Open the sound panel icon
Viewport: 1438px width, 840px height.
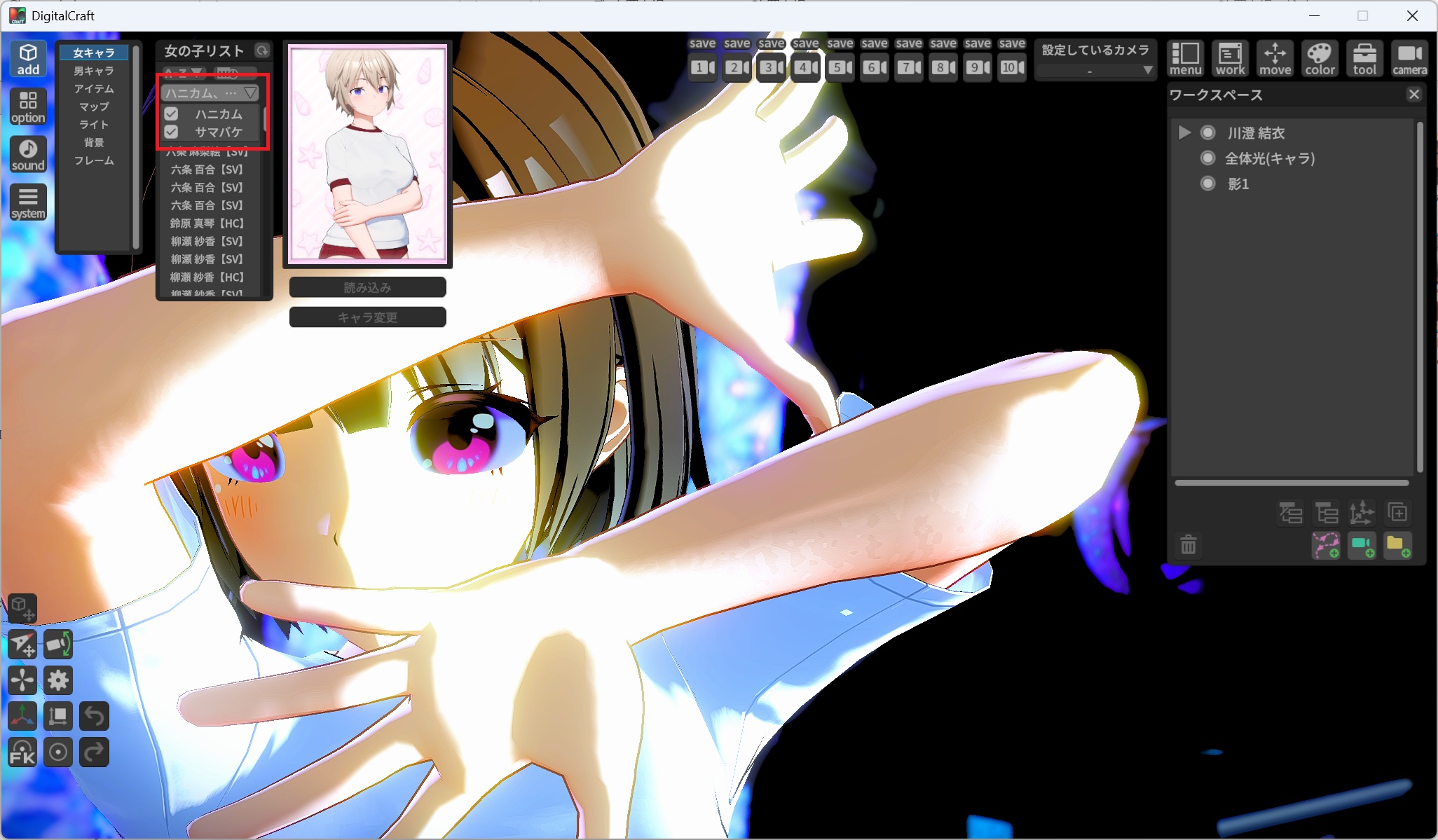point(28,153)
